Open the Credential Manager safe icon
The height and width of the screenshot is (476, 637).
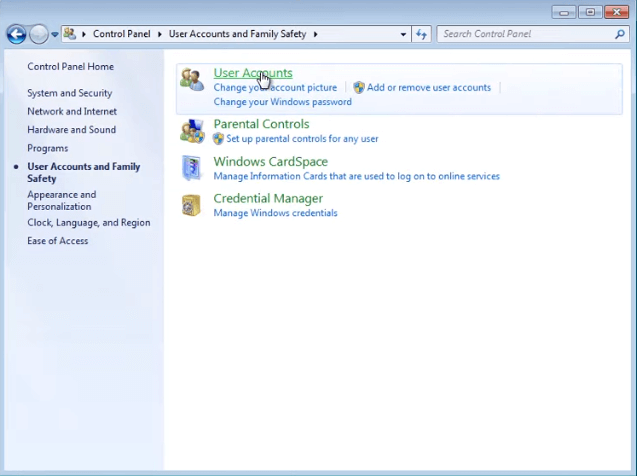pos(191,205)
